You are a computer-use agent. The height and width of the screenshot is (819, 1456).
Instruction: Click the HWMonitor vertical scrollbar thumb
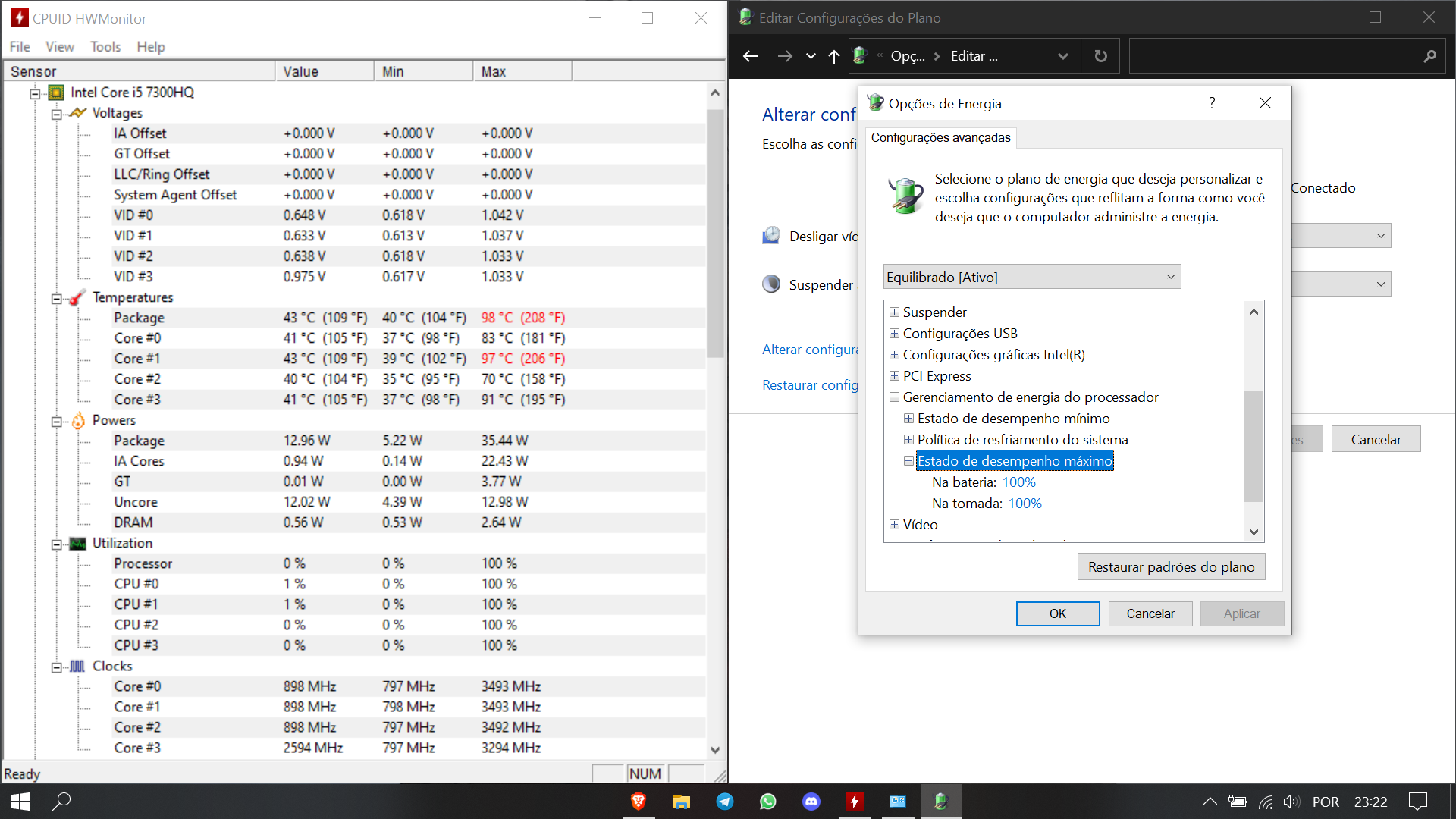point(714,234)
